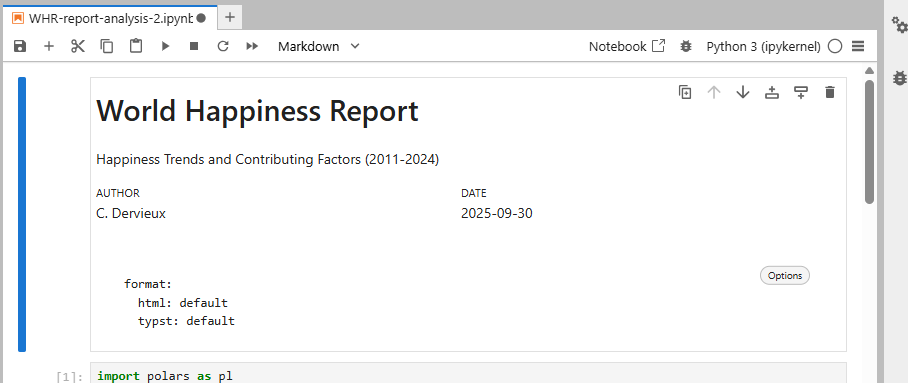Insert a cell below with plus icon
Screen dimensions: 908x383
(x=49, y=46)
